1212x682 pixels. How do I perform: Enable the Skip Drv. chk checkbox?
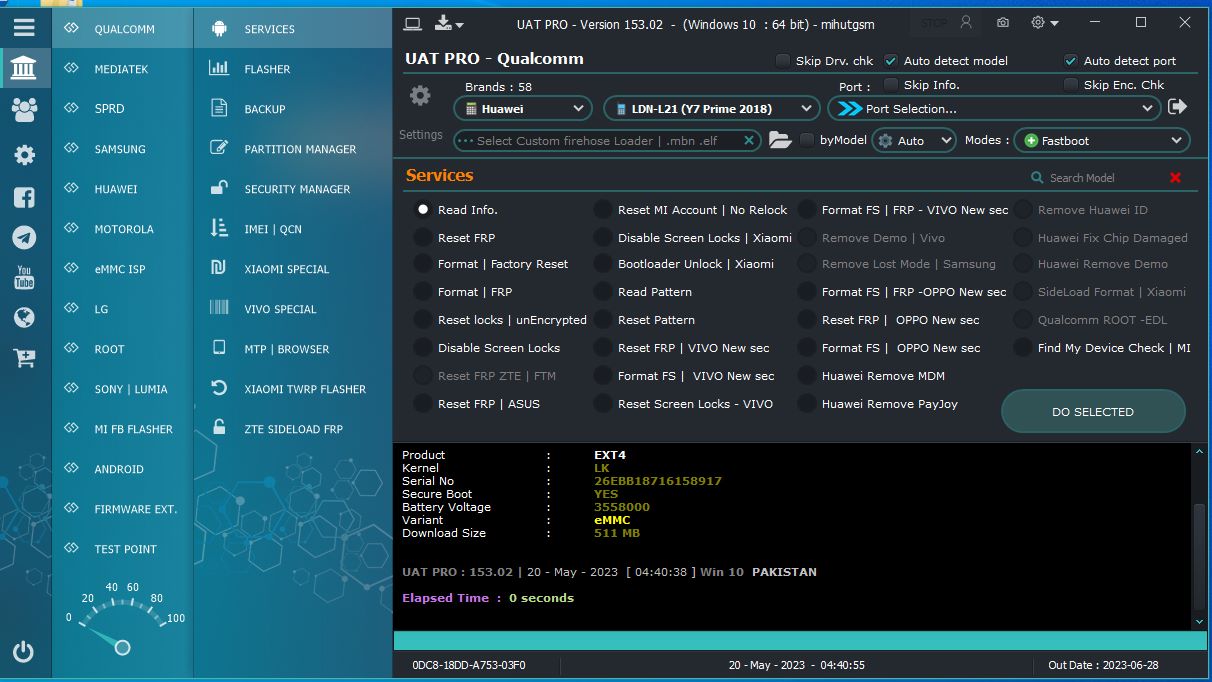783,61
